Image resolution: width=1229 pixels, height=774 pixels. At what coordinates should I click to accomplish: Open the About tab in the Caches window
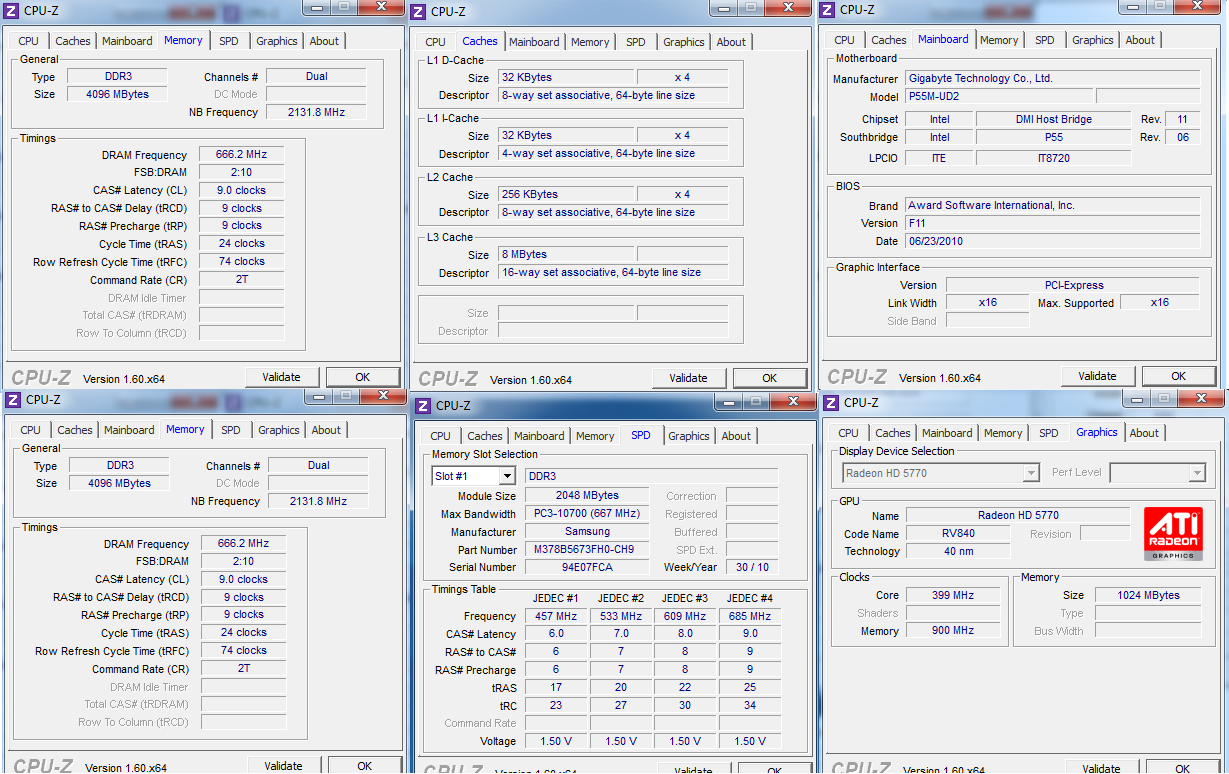[x=731, y=42]
